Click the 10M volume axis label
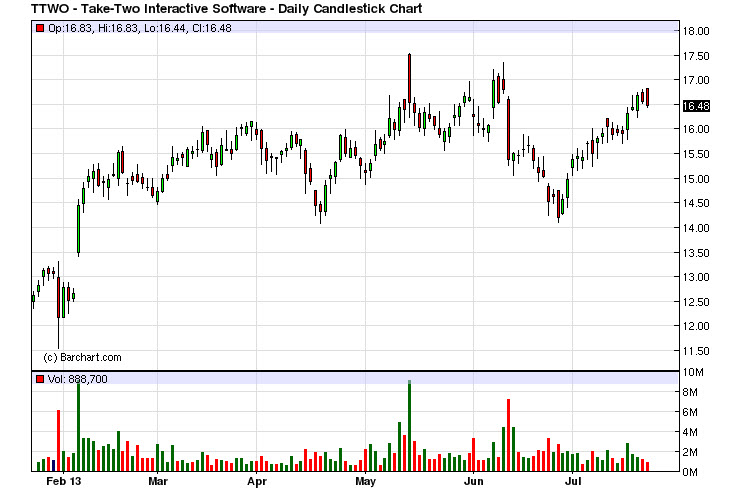756x493 pixels. point(693,373)
